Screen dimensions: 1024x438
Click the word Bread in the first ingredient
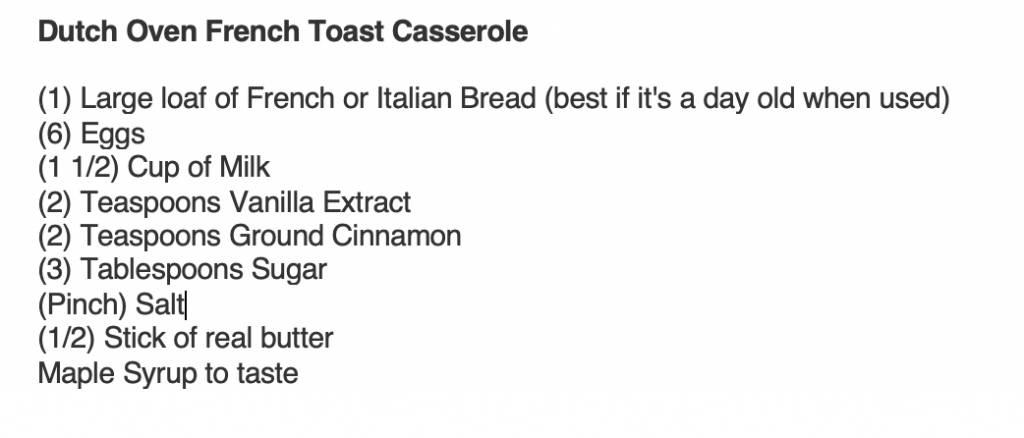point(498,100)
